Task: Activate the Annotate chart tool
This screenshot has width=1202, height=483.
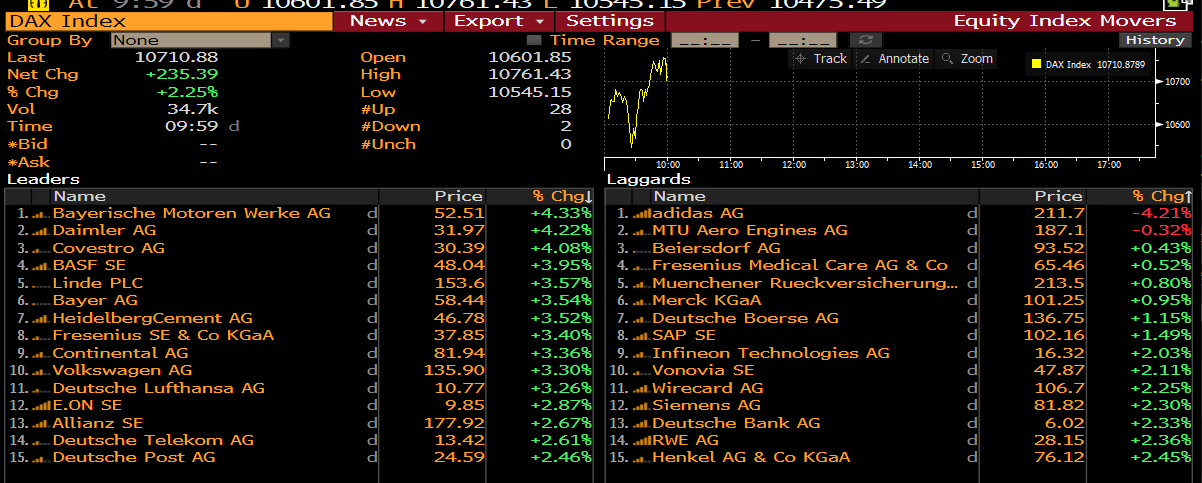Action: point(895,59)
